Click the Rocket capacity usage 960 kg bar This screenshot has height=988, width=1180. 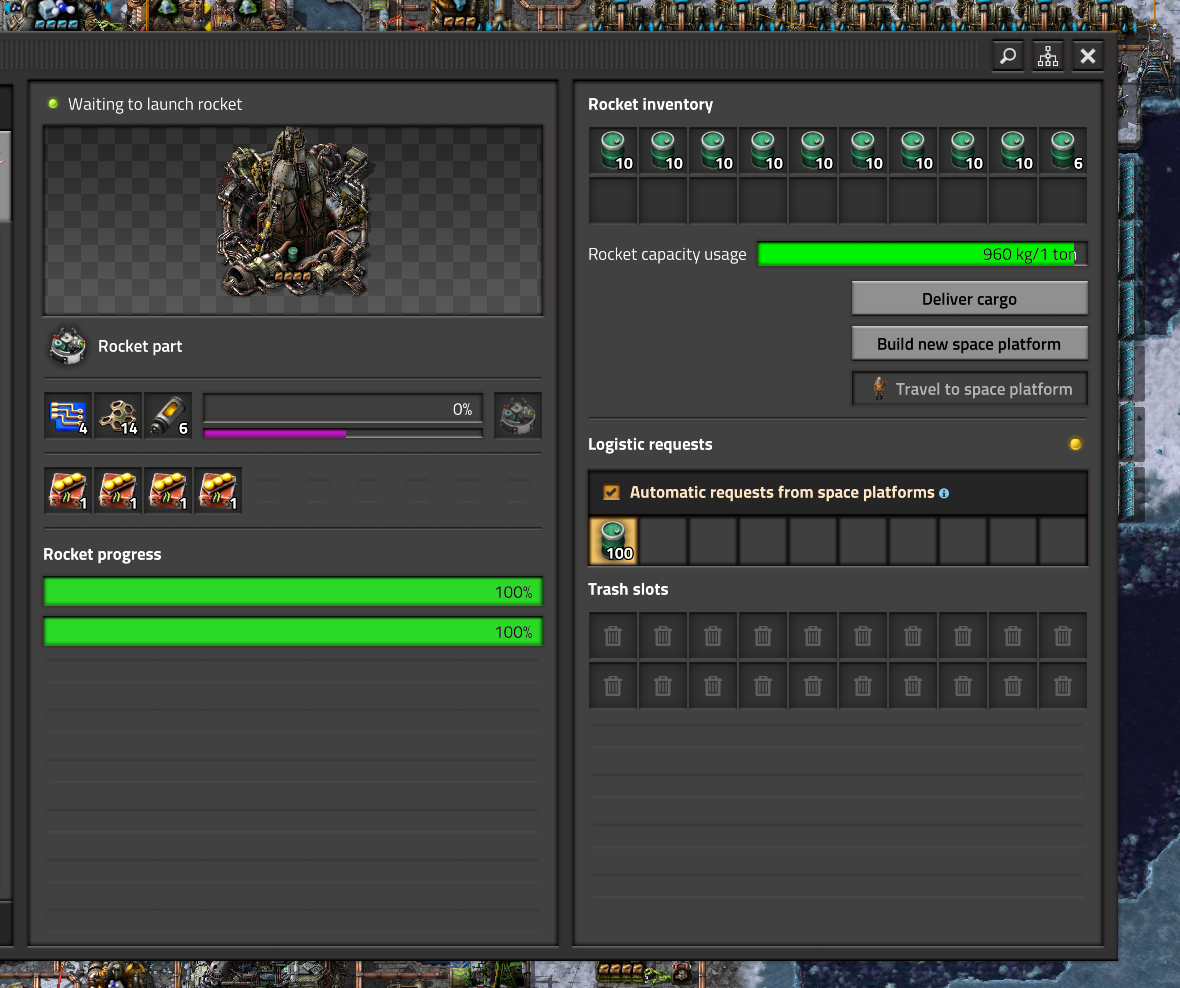[x=922, y=254]
